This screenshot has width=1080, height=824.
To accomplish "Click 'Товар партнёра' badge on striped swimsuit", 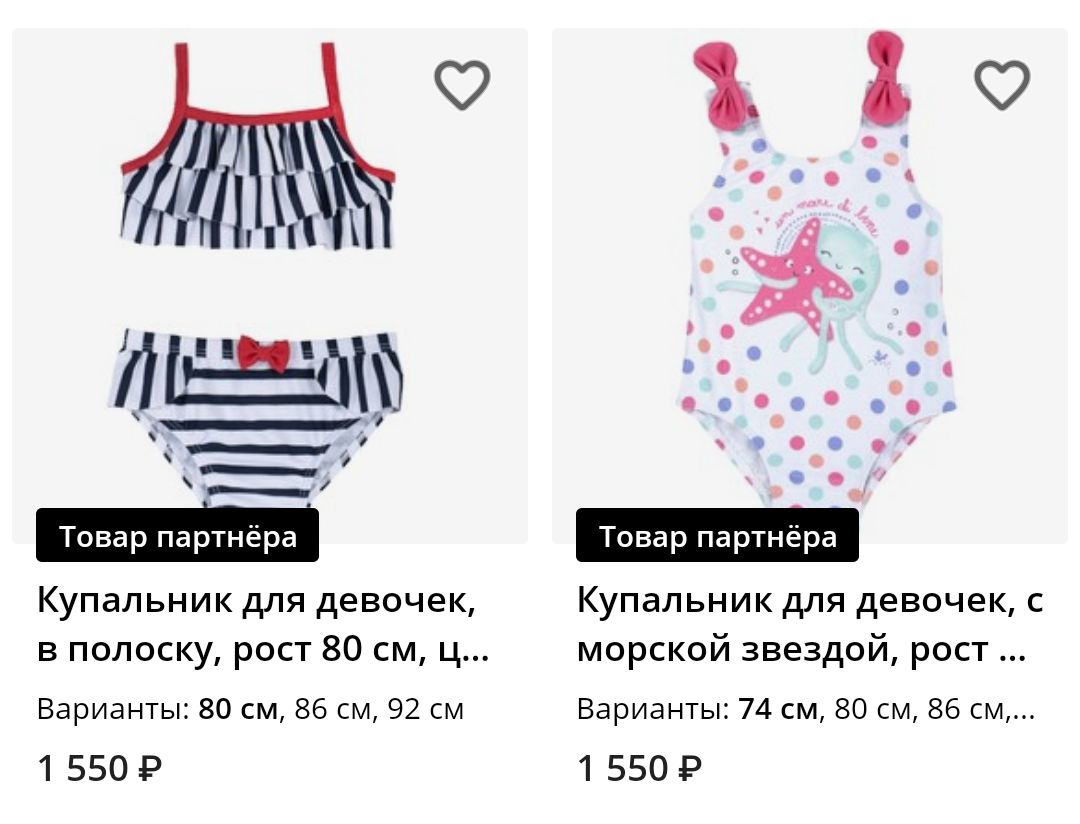I will pos(177,535).
